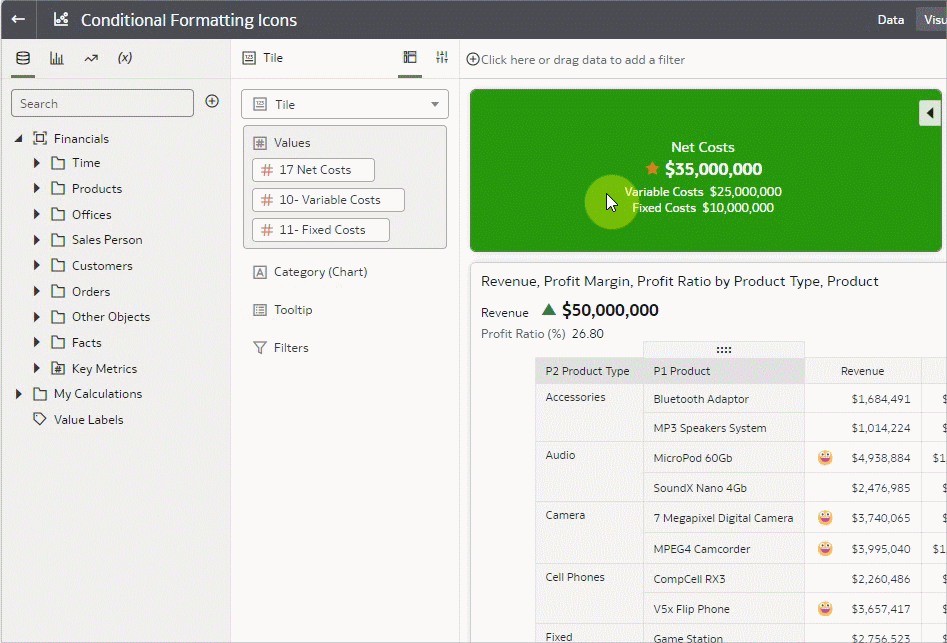Expand the Sales Person folder
Viewport: 947px width, 643px height.
click(36, 240)
